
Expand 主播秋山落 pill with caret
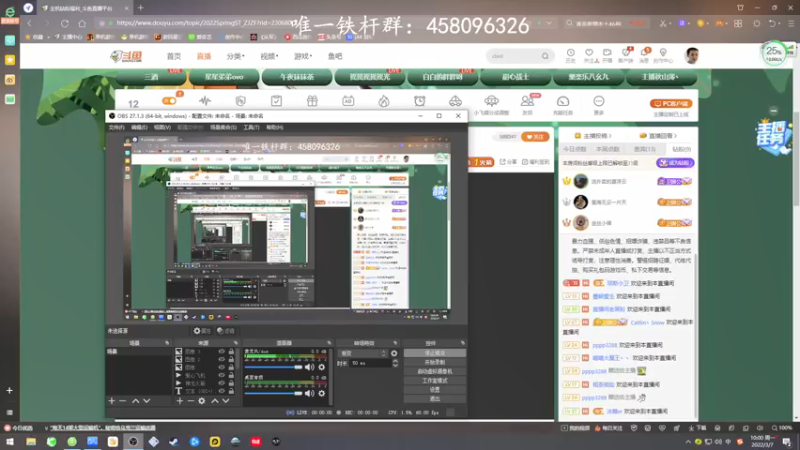pos(661,77)
